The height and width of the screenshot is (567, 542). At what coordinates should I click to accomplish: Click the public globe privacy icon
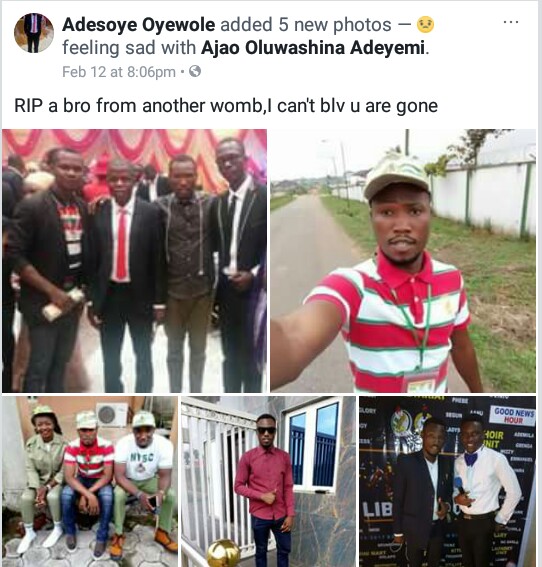195,71
